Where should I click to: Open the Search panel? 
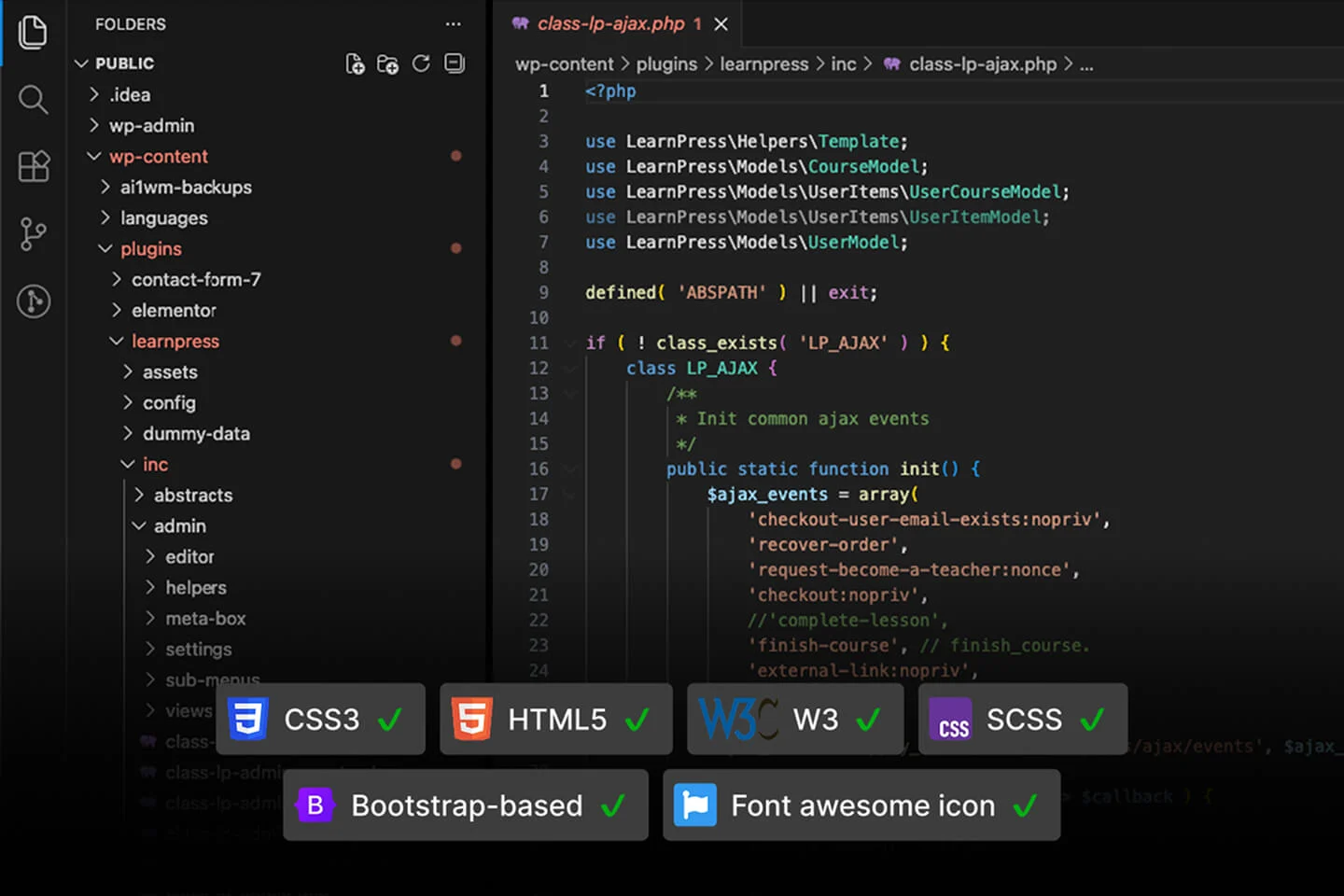(x=33, y=99)
